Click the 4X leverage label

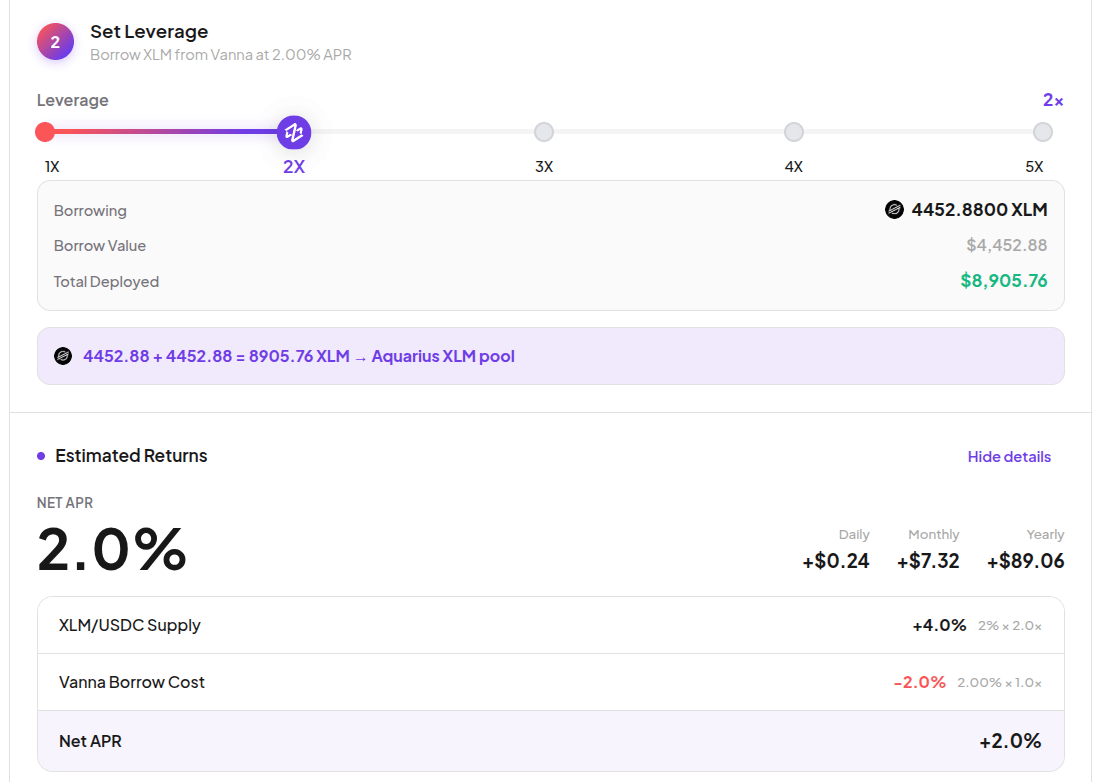pyautogui.click(x=793, y=167)
